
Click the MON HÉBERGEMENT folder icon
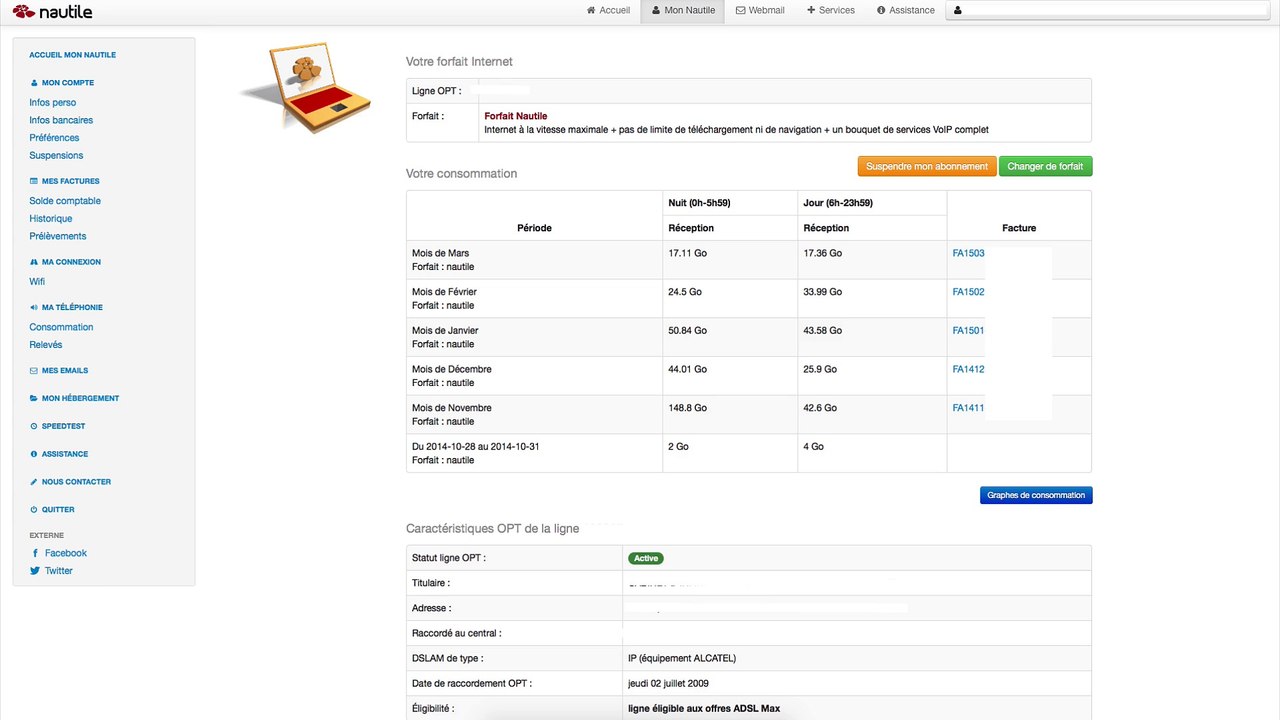coord(34,398)
